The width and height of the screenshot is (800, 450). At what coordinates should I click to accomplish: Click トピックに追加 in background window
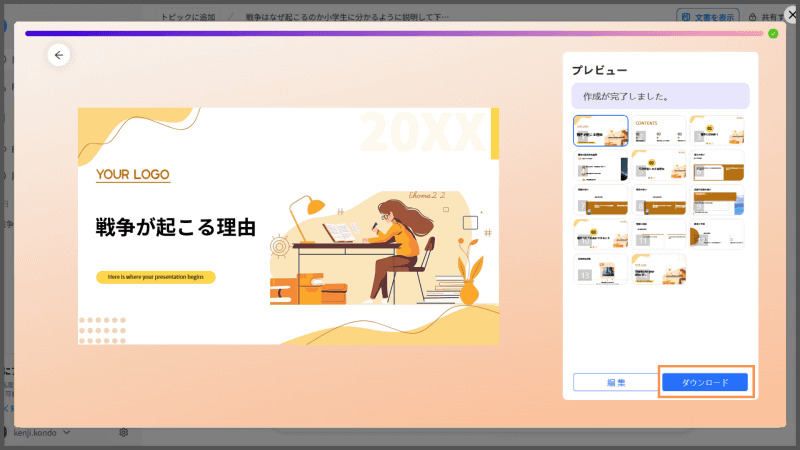(188, 17)
